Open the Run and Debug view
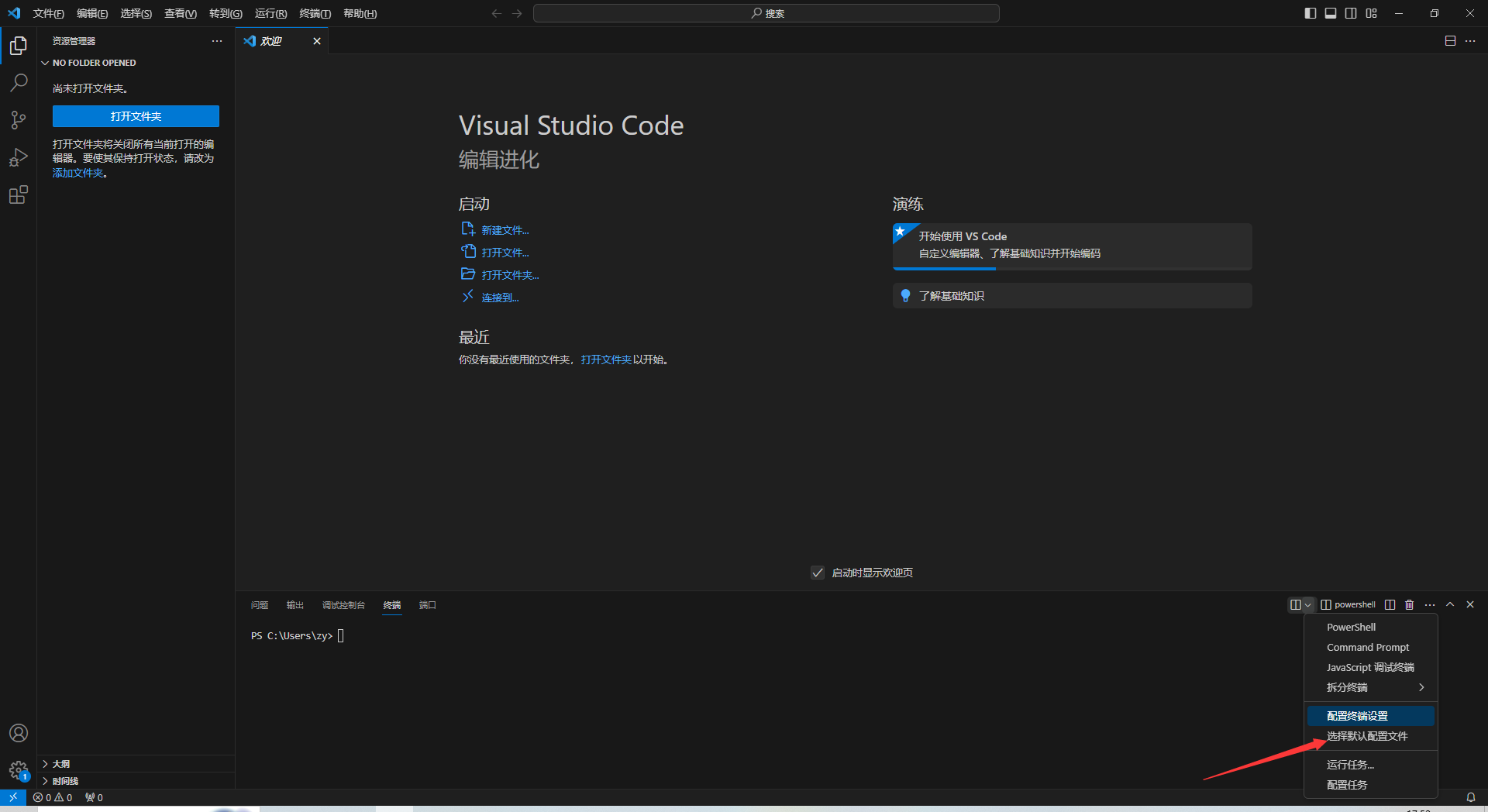The image size is (1488, 812). [x=19, y=157]
